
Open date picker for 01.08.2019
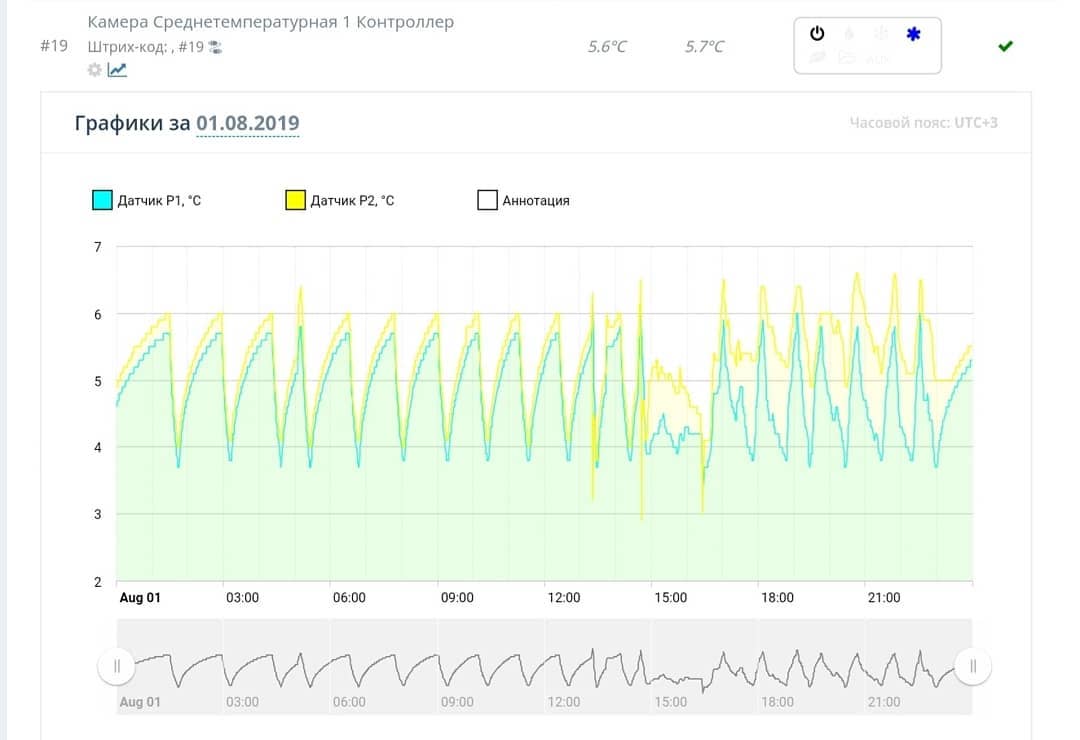click(247, 123)
